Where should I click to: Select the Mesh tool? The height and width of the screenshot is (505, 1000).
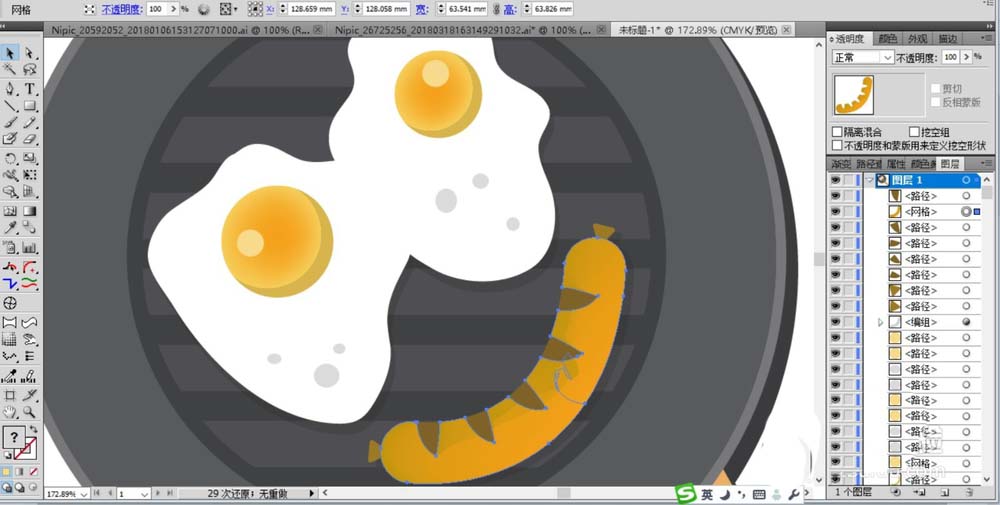pyautogui.click(x=10, y=211)
